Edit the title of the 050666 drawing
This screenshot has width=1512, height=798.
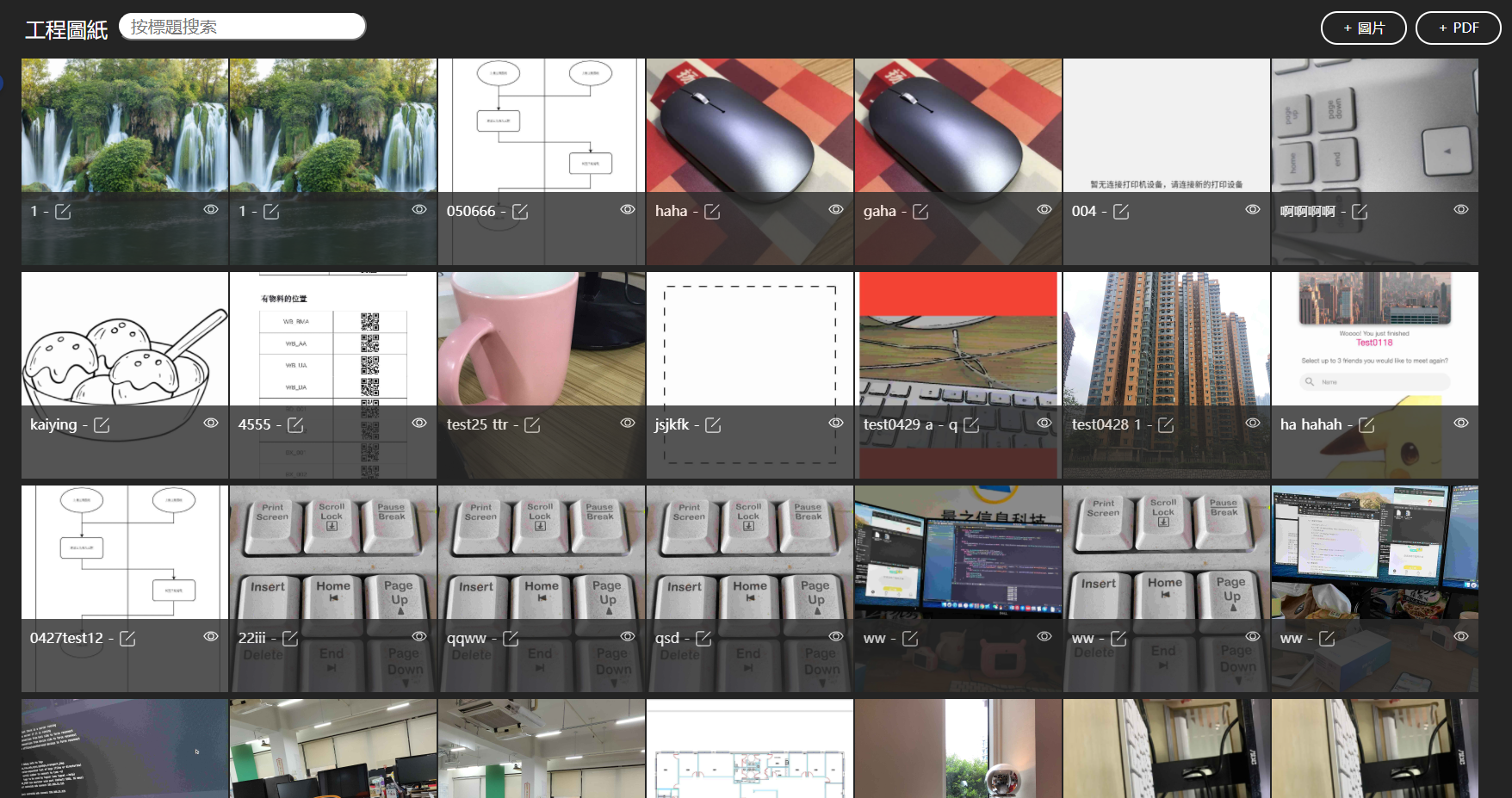[x=520, y=211]
